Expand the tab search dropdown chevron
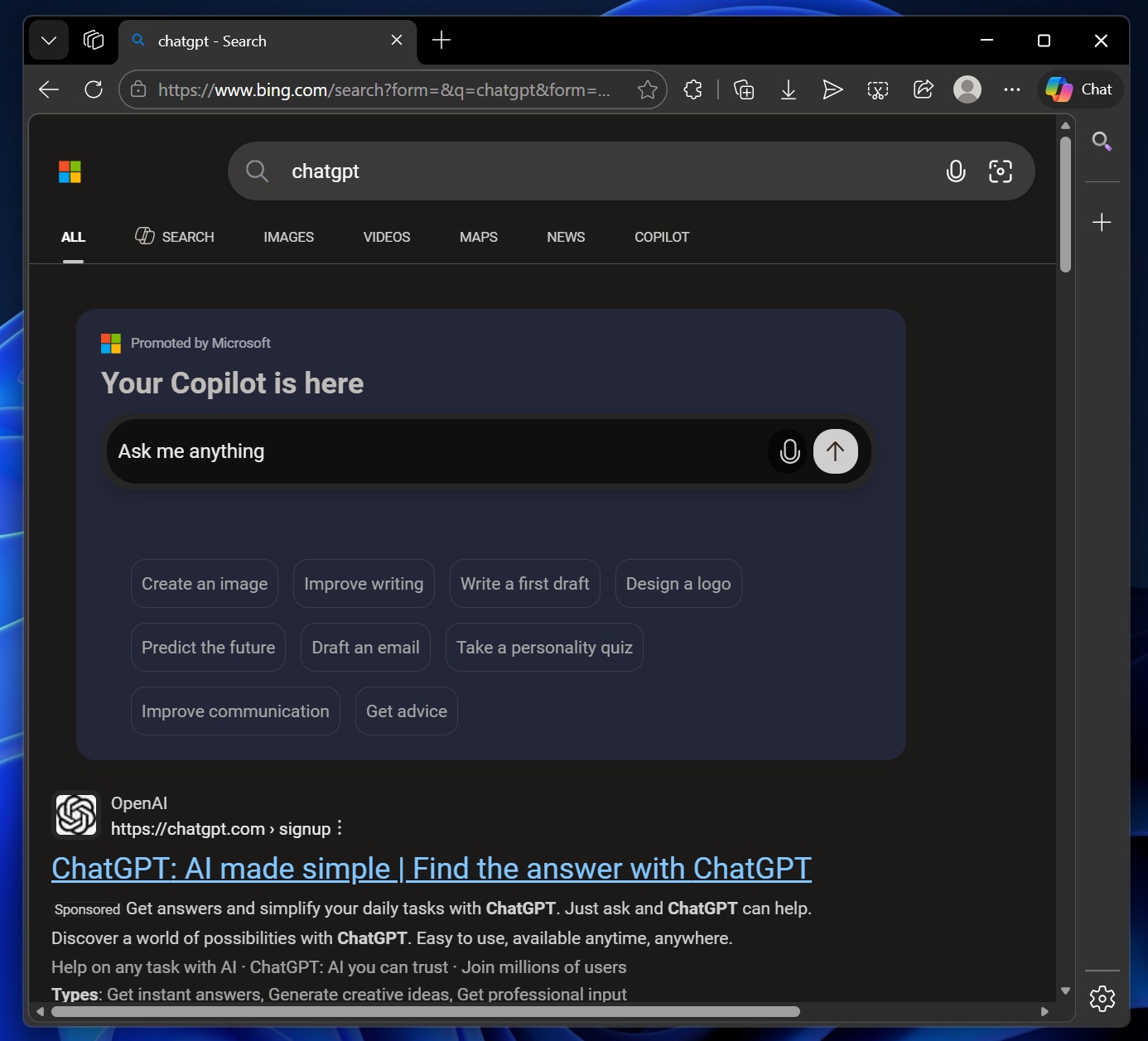1148x1041 pixels. point(49,41)
